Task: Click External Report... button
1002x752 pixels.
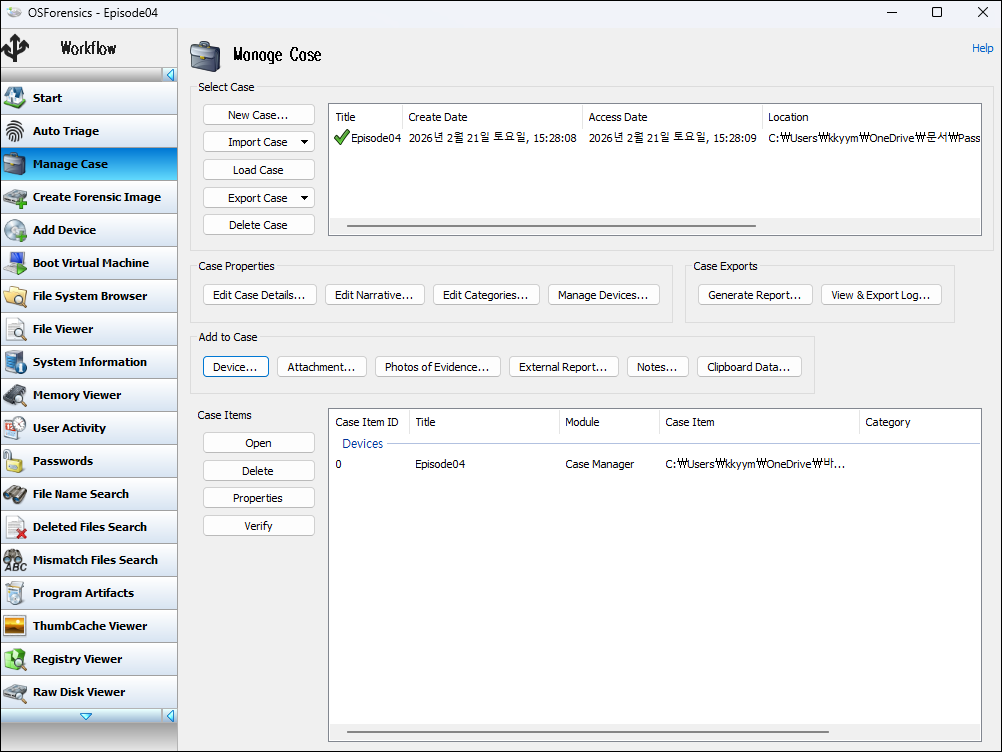Action: (563, 367)
